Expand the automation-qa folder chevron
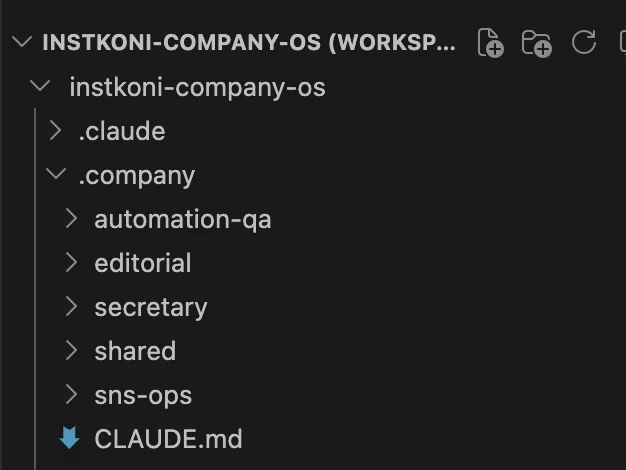This screenshot has height=470, width=626. coord(71,219)
